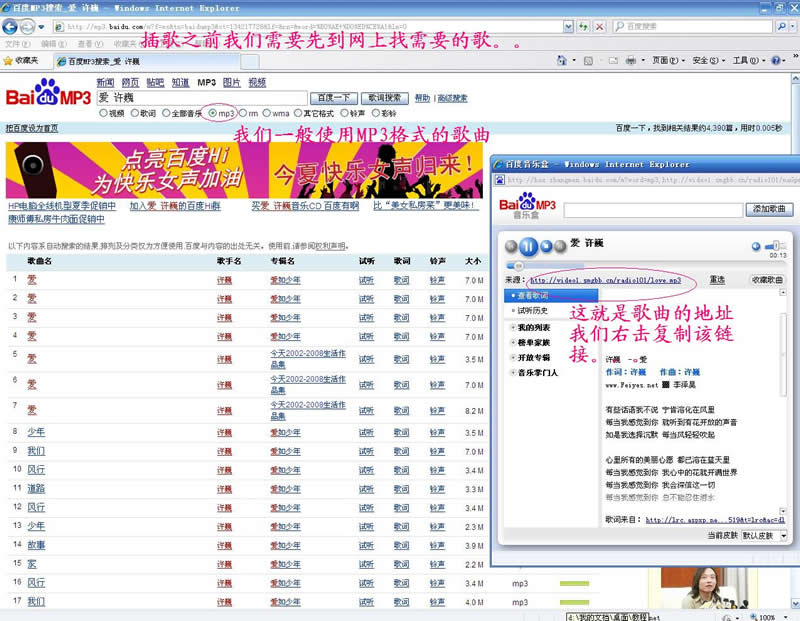This screenshot has width=800, height=621.
Task: Select 试听历史 in the music box sidebar
Action: point(532,311)
